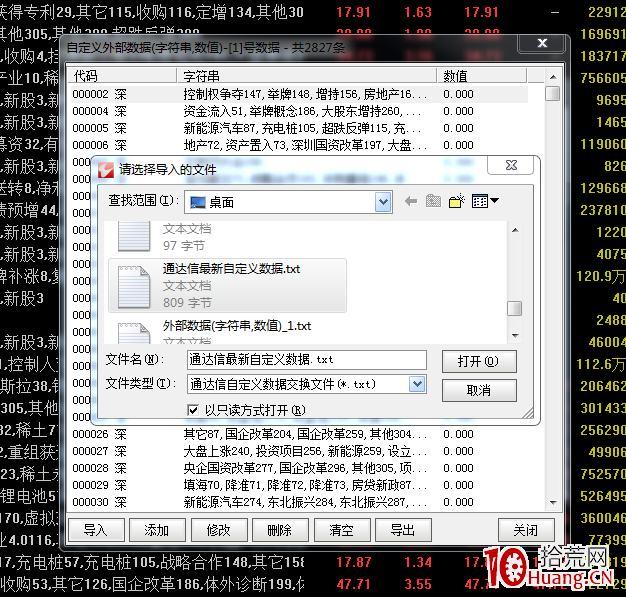The width and height of the screenshot is (626, 597).
Task: Click the 导入 button
Action: pos(96,530)
